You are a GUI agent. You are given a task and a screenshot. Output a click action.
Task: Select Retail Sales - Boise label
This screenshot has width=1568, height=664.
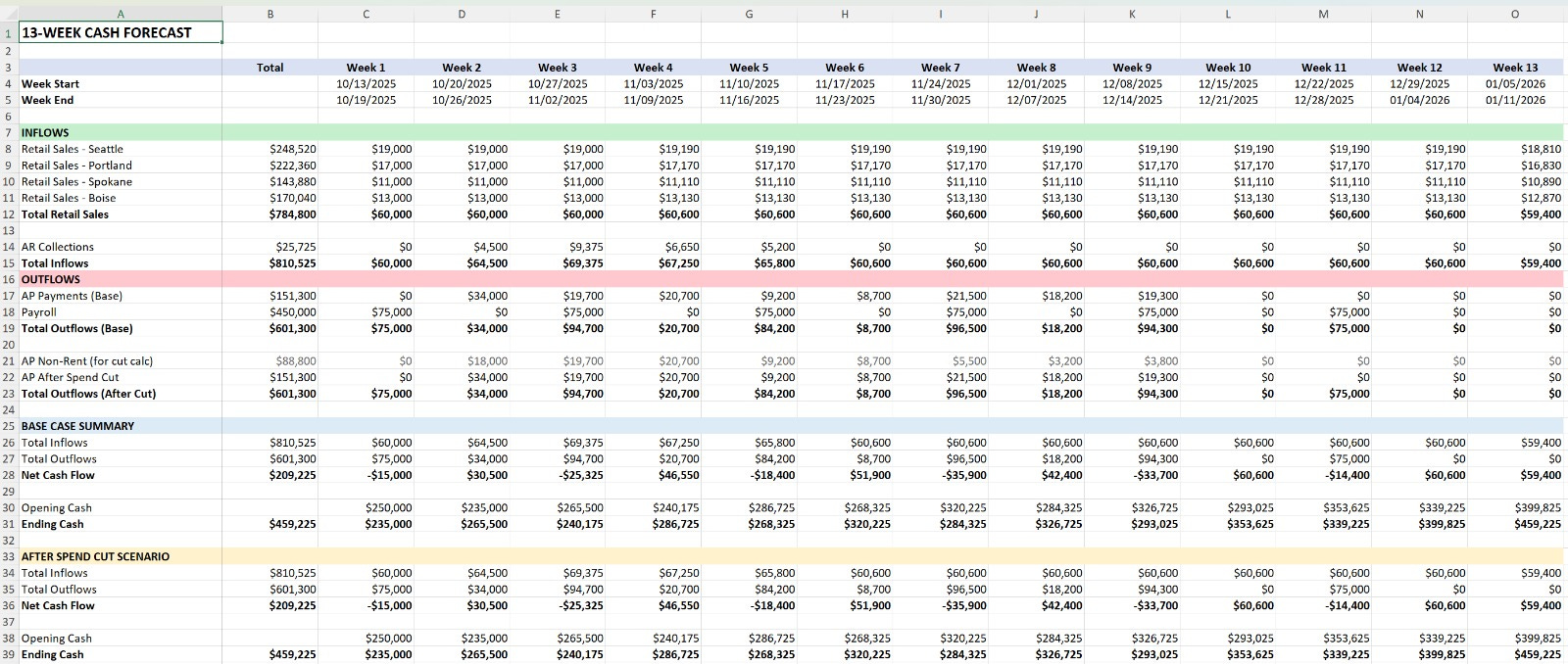(121, 198)
